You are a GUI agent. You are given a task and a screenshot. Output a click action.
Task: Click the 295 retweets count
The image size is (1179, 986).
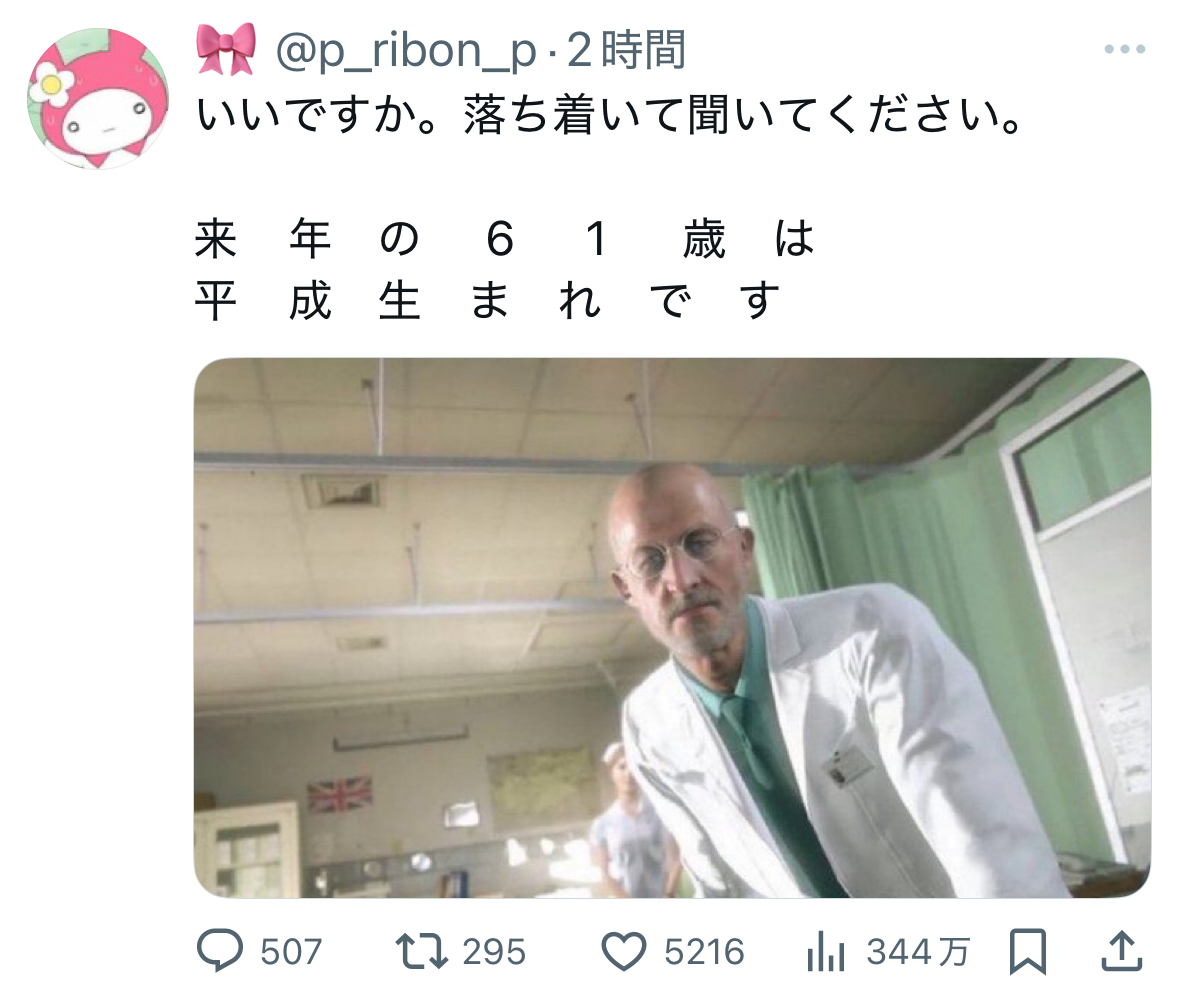coord(494,952)
